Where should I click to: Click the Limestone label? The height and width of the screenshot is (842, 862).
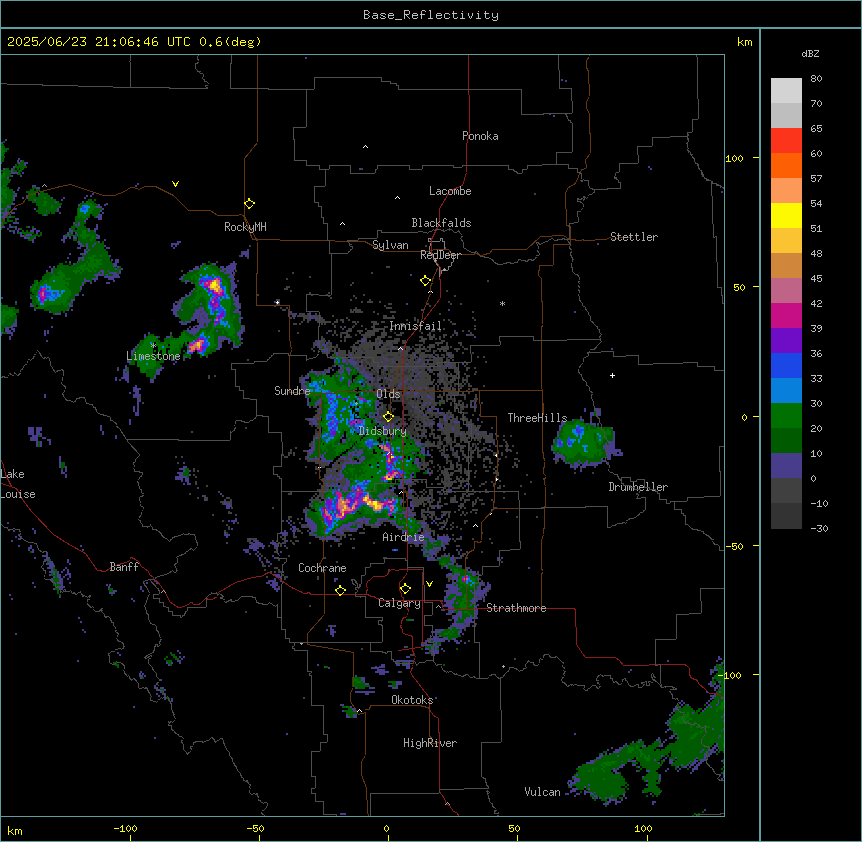(x=153, y=356)
